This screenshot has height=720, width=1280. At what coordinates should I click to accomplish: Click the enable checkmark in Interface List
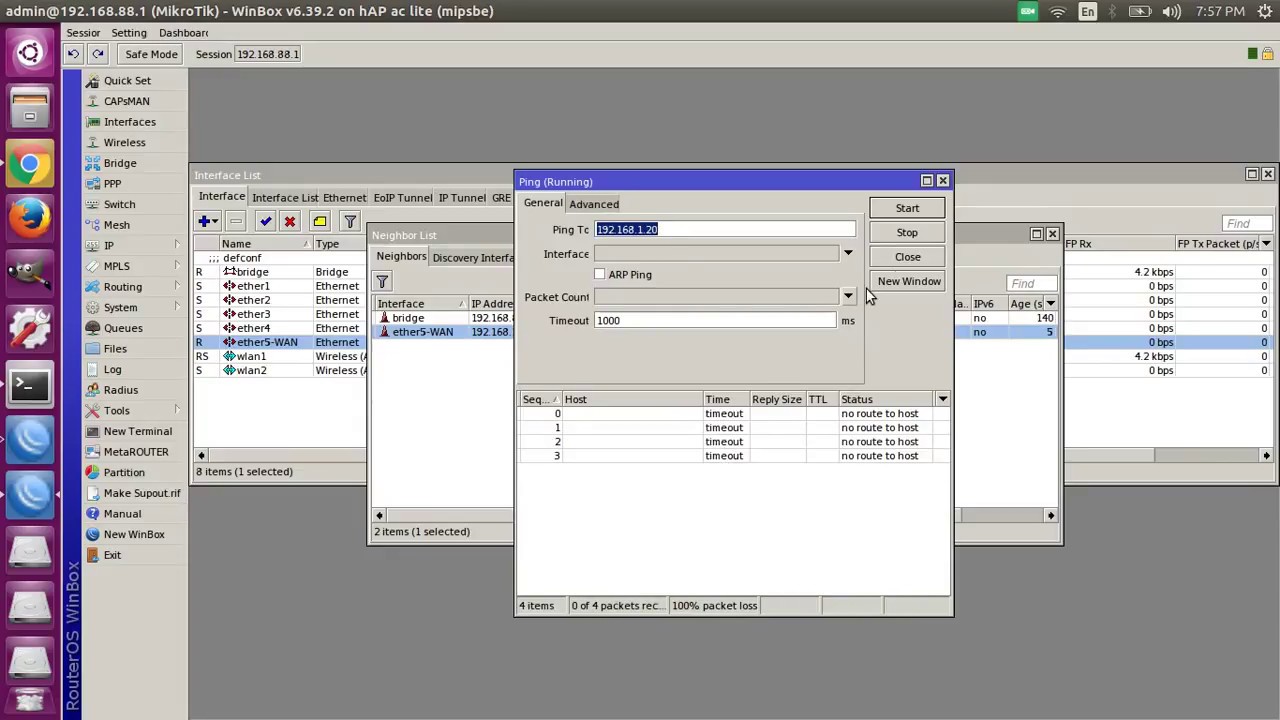(265, 221)
